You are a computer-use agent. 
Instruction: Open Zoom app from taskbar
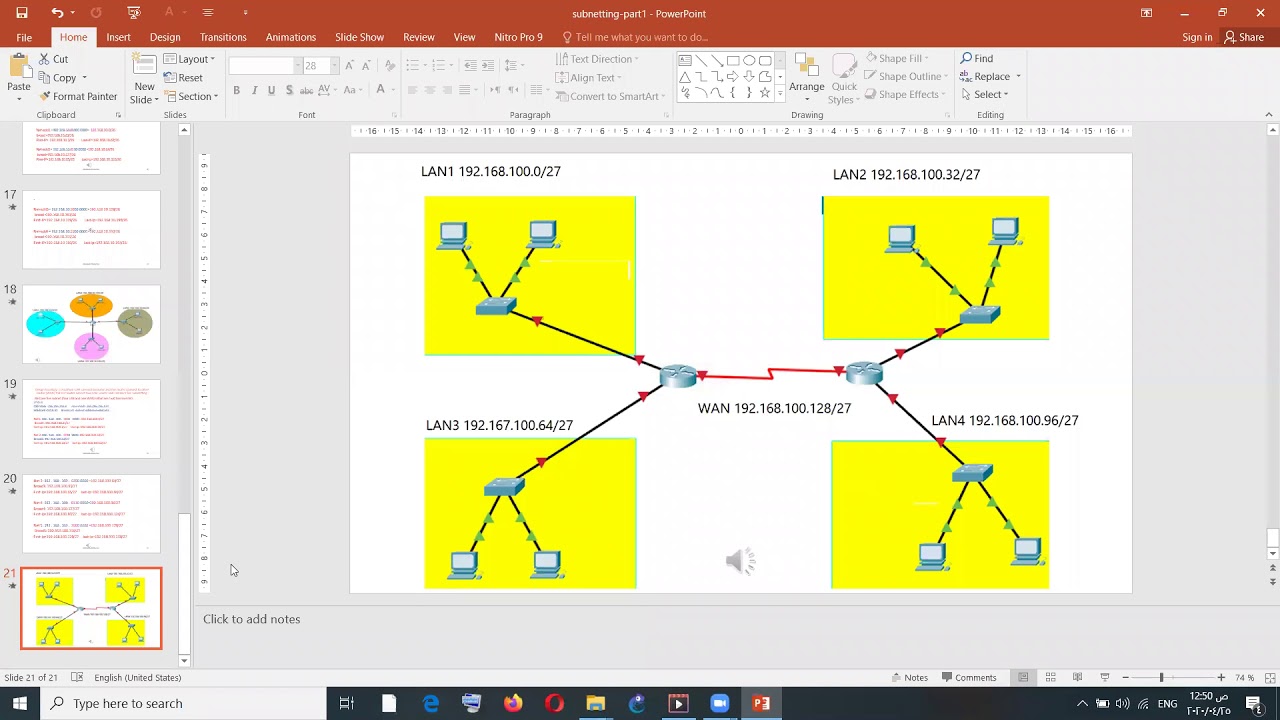(x=719, y=704)
